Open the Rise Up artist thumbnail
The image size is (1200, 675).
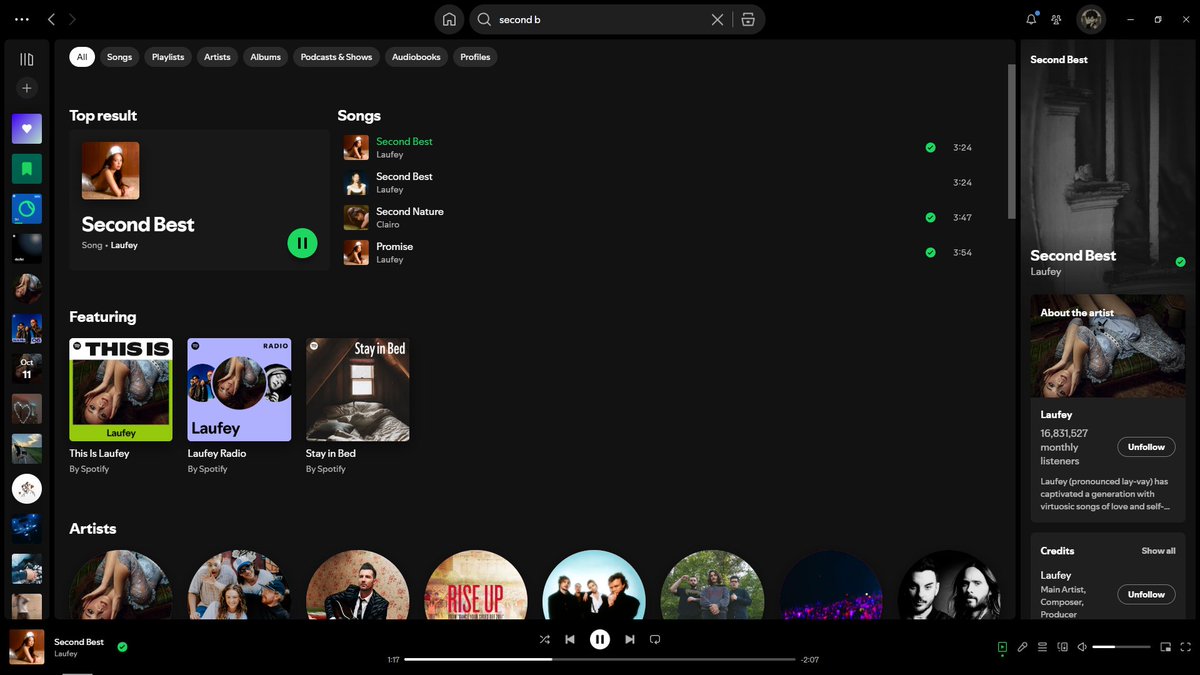[x=476, y=586]
